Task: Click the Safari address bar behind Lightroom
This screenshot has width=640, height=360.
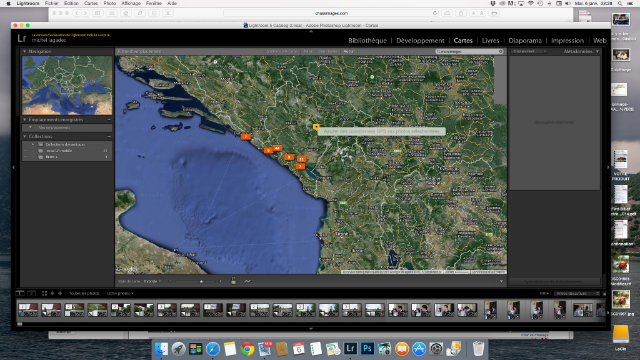Action: 331,13
